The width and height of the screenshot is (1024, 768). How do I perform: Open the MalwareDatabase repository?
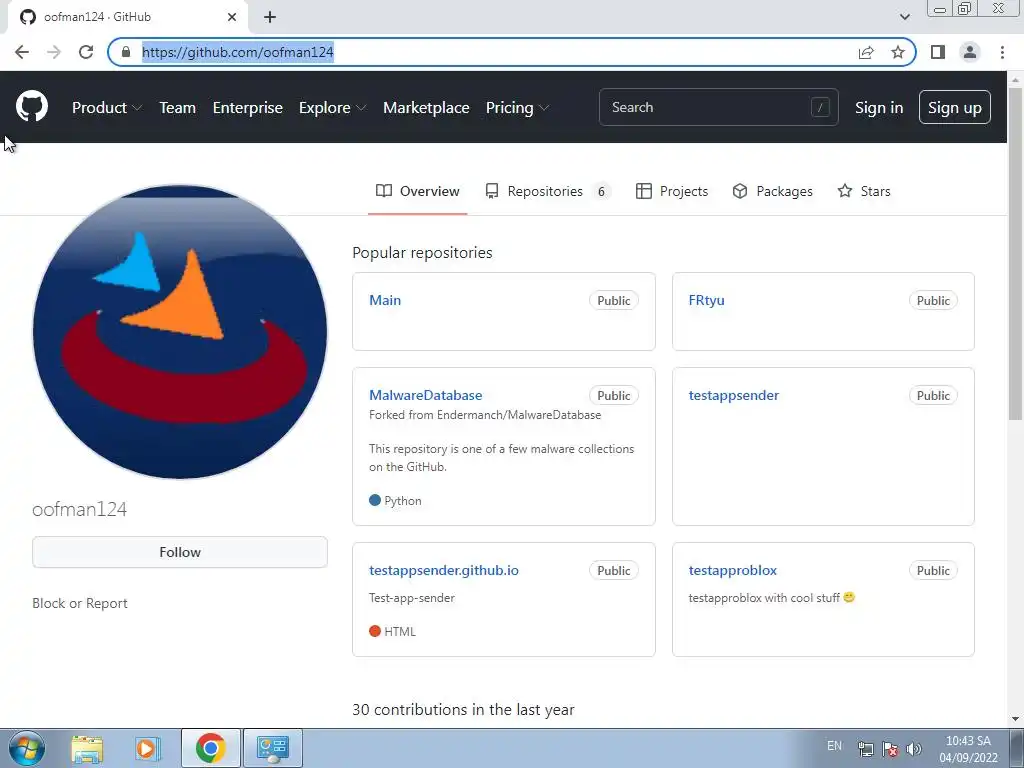coord(425,395)
